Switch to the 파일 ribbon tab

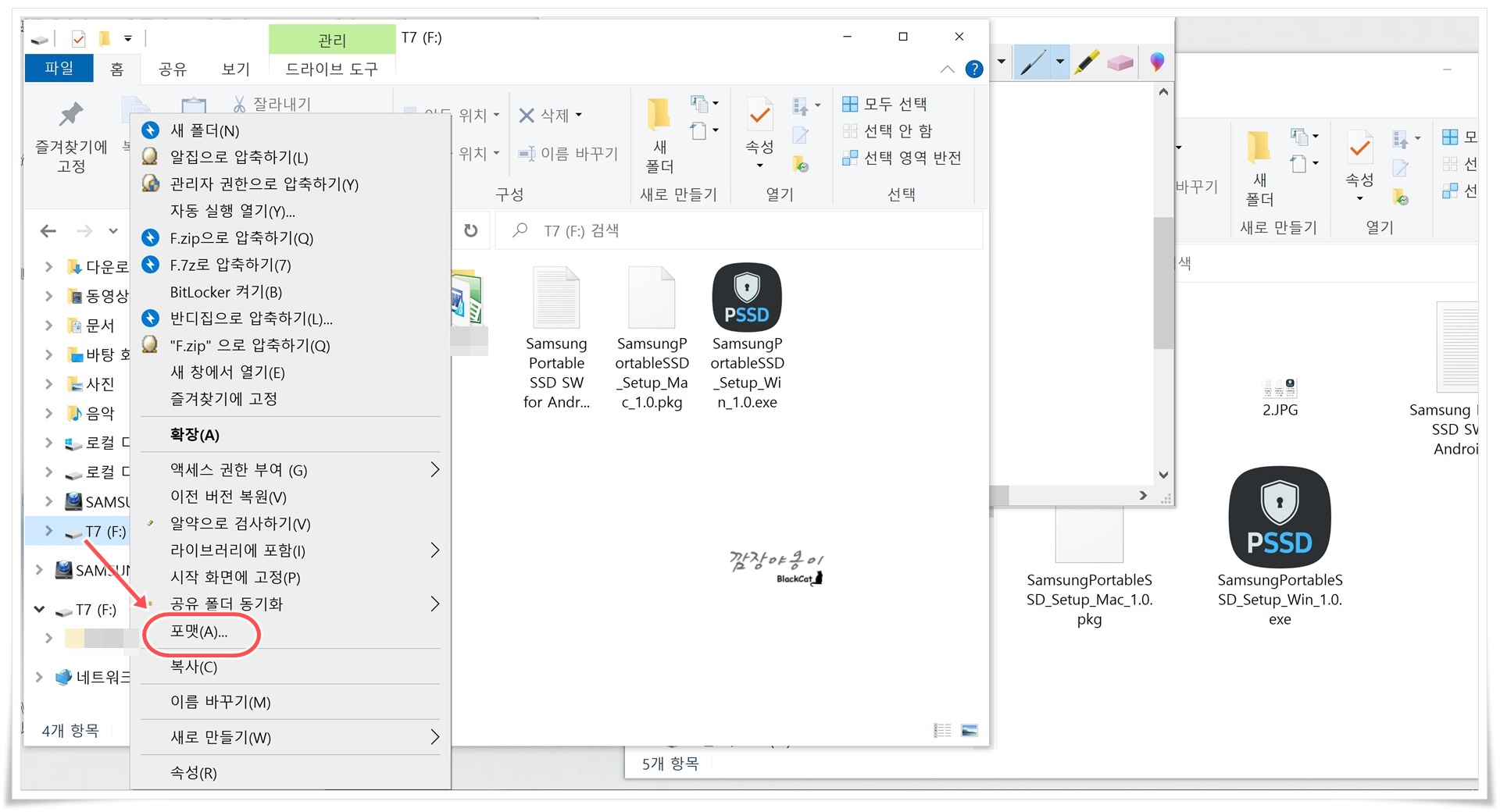point(59,69)
